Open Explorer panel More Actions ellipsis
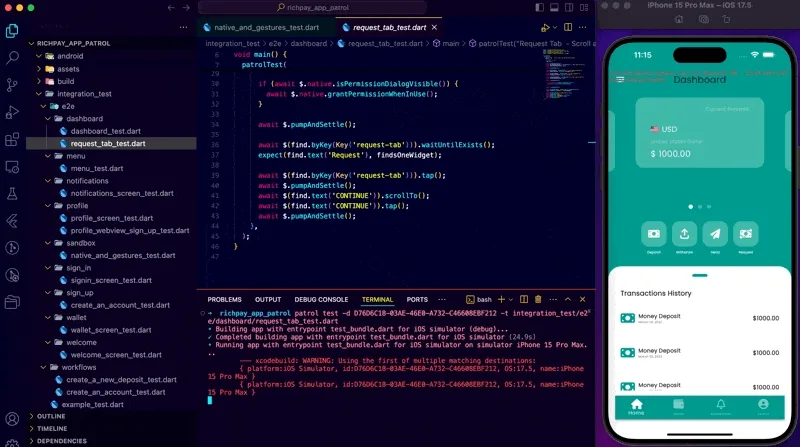Screen dimensions: 800x447 click(x=183, y=27)
